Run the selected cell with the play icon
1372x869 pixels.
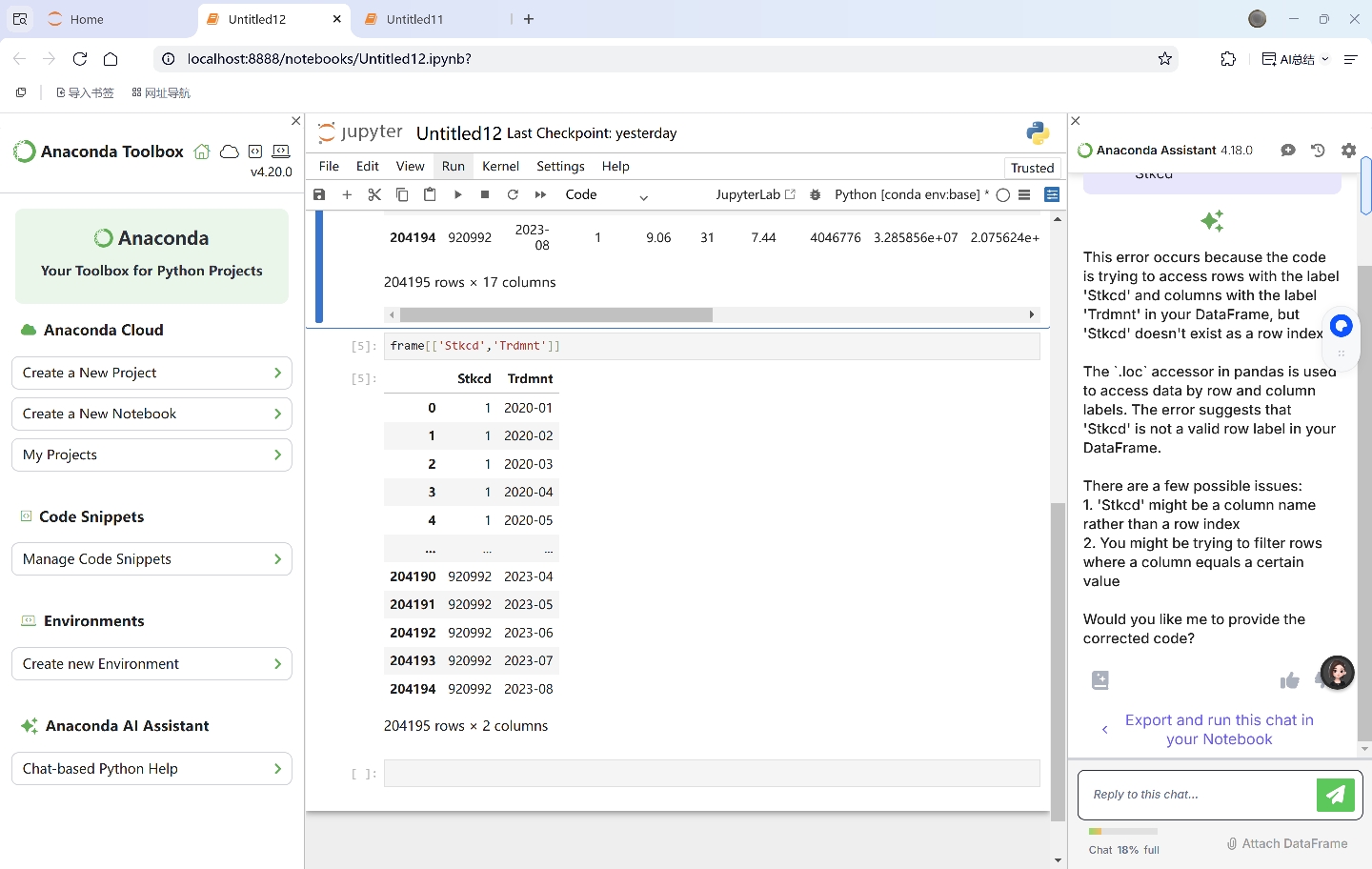(x=458, y=194)
